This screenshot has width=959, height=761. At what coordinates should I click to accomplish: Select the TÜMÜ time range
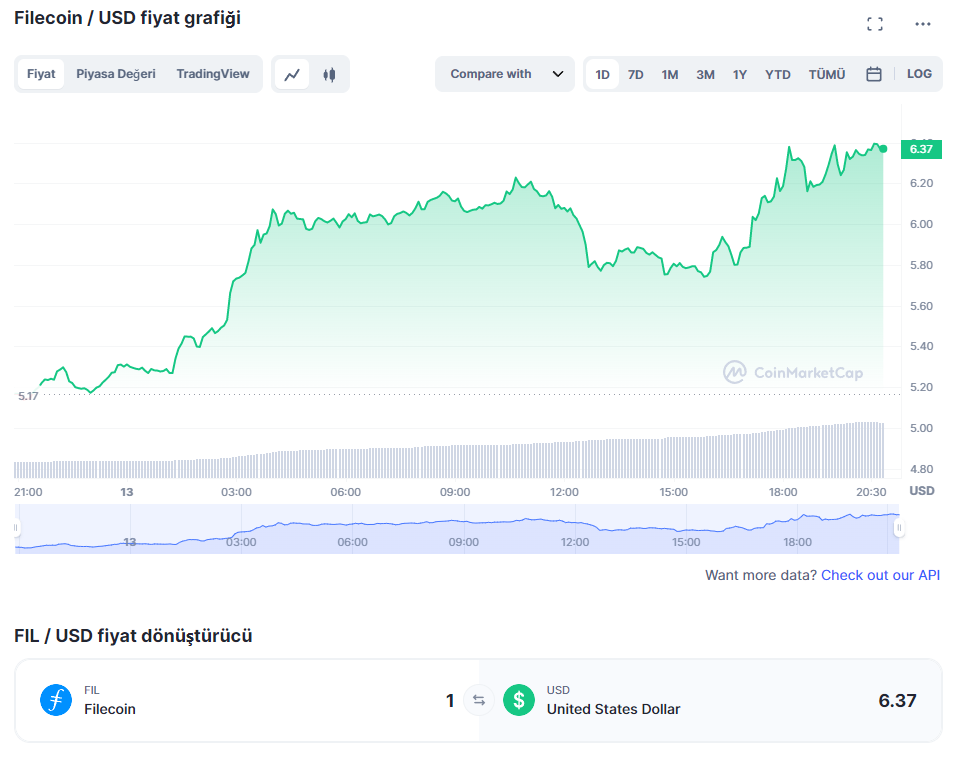click(x=827, y=75)
